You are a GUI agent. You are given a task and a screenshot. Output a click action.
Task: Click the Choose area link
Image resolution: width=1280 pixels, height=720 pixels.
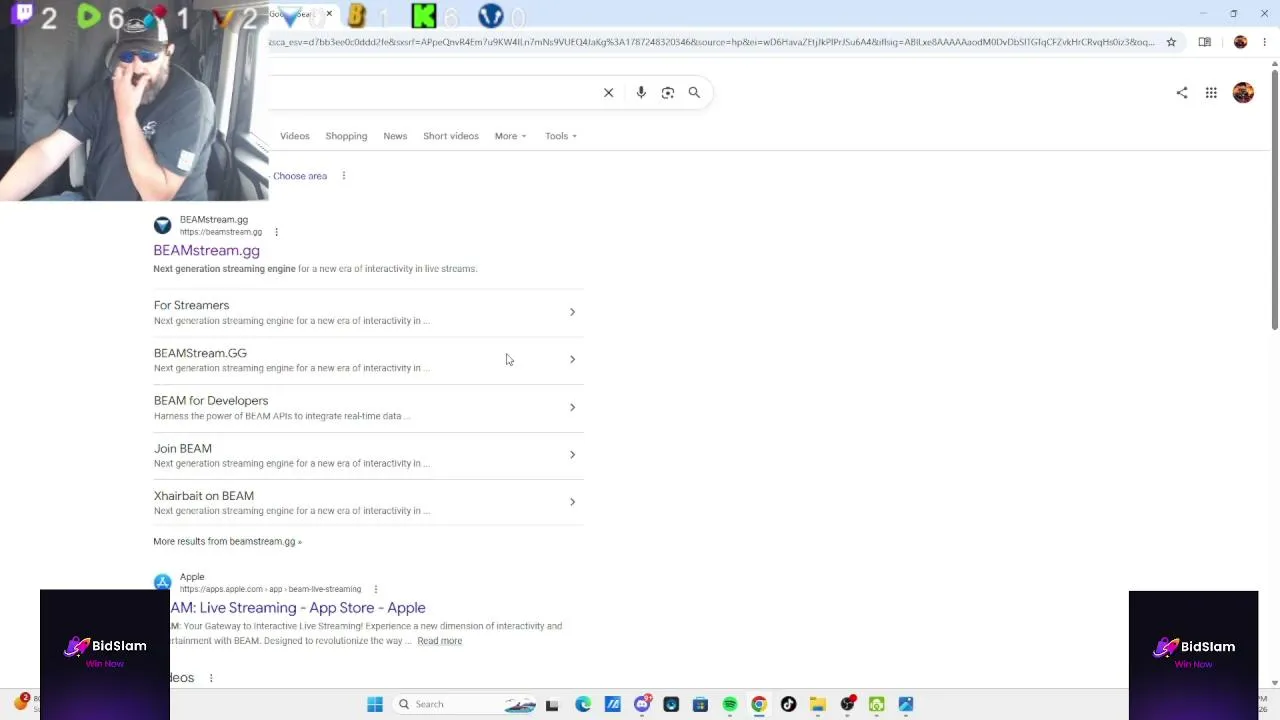coord(300,176)
